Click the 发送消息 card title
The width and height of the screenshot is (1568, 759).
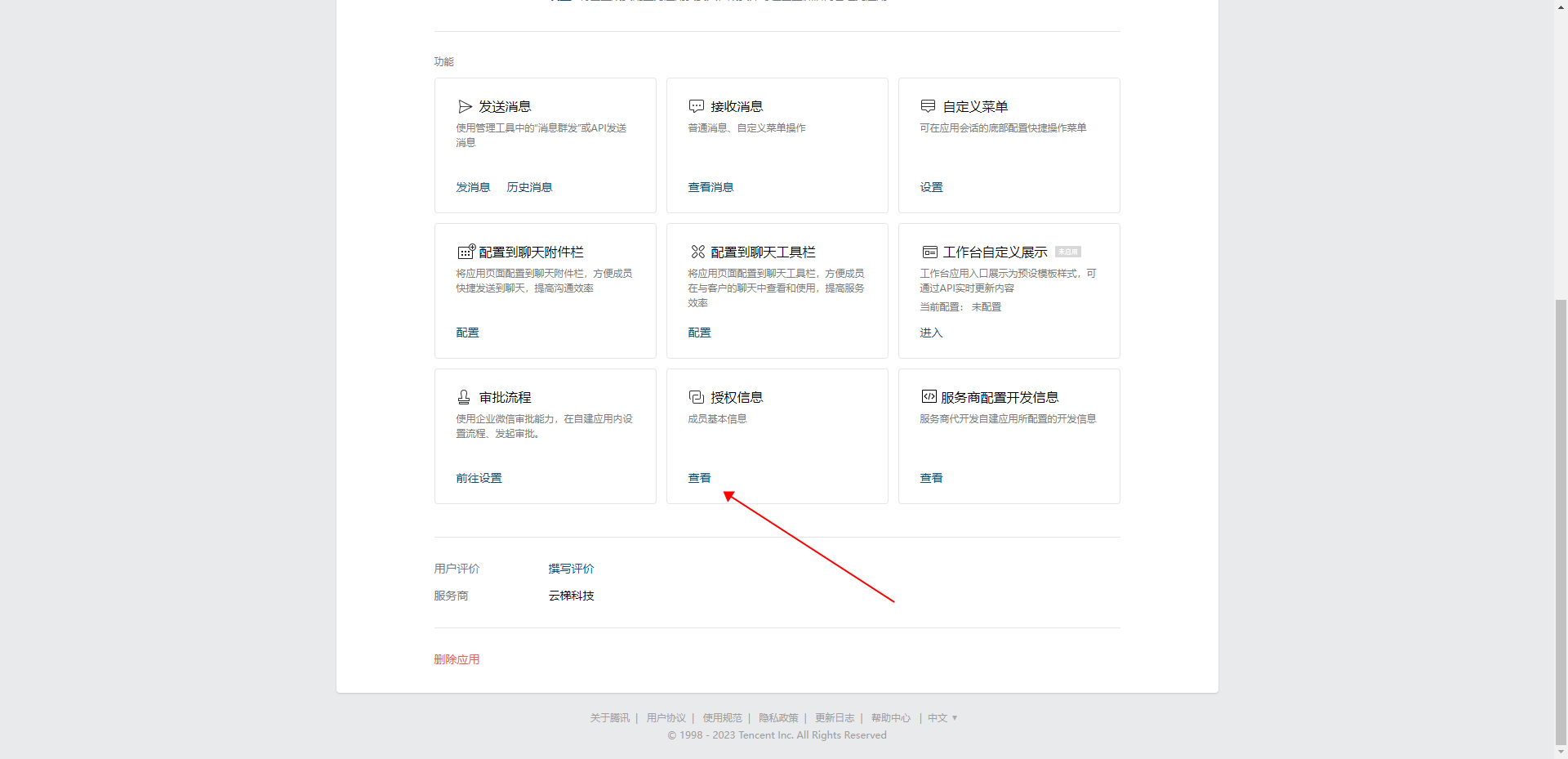pyautogui.click(x=505, y=106)
